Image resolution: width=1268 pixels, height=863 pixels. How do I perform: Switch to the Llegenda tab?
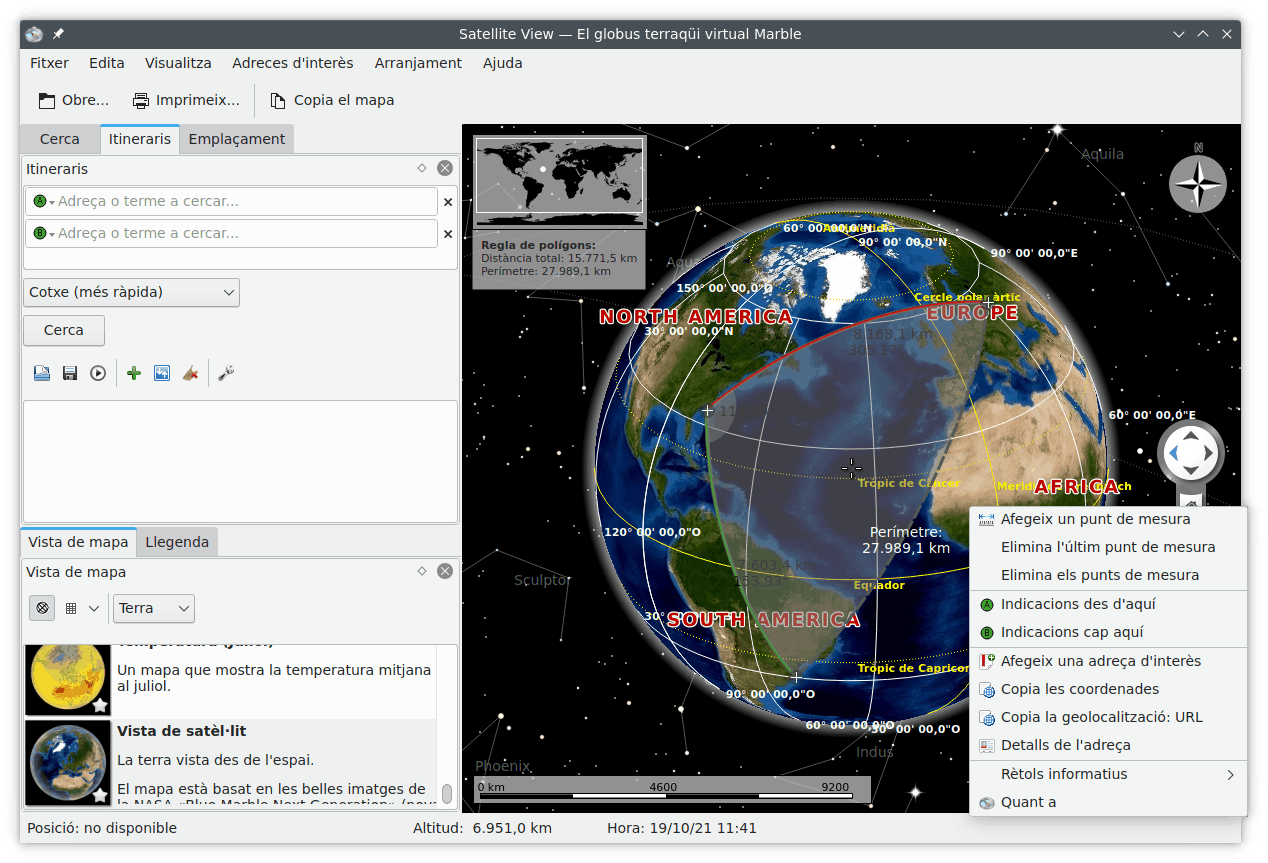(x=177, y=542)
